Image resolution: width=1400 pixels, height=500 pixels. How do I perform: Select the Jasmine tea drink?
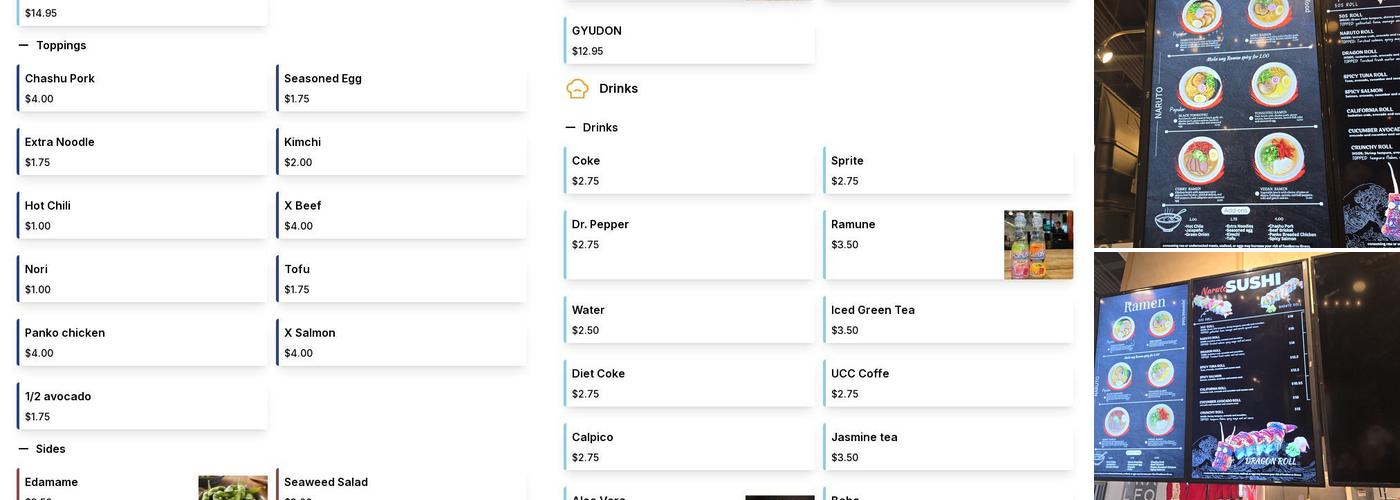948,447
